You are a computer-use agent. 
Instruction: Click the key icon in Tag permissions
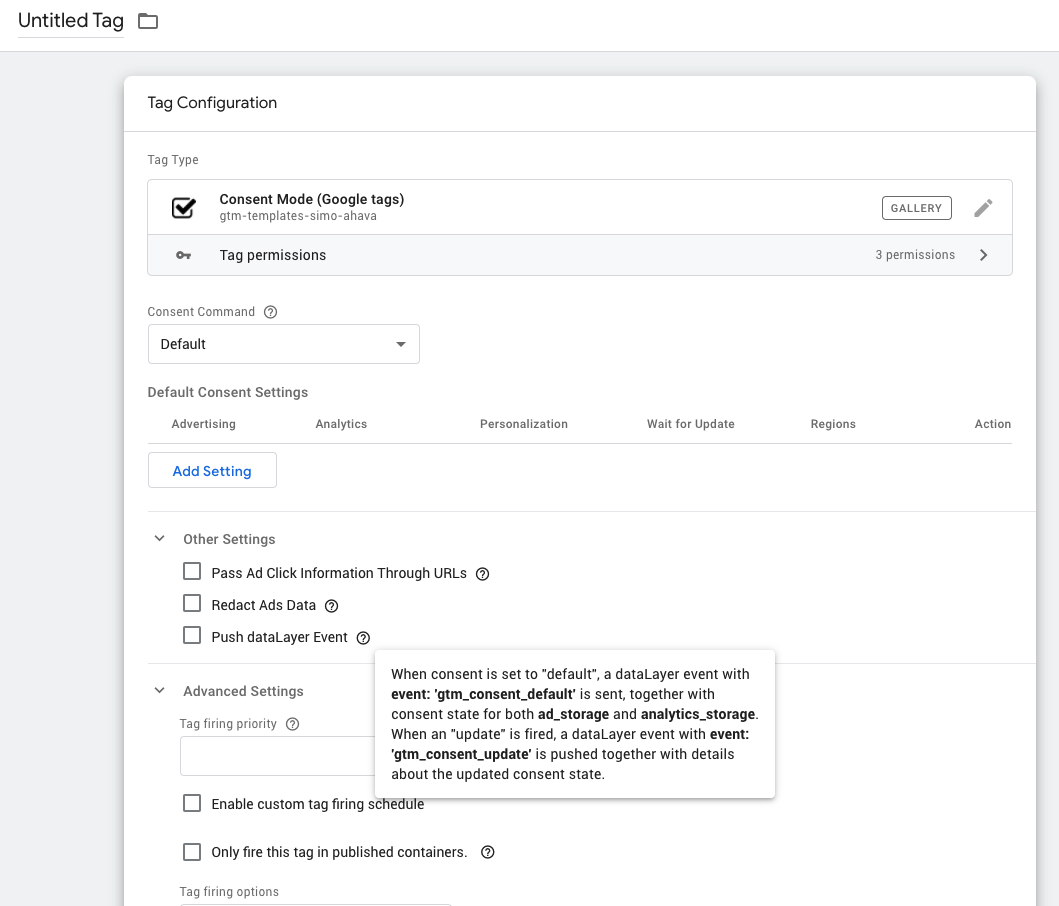coord(183,255)
